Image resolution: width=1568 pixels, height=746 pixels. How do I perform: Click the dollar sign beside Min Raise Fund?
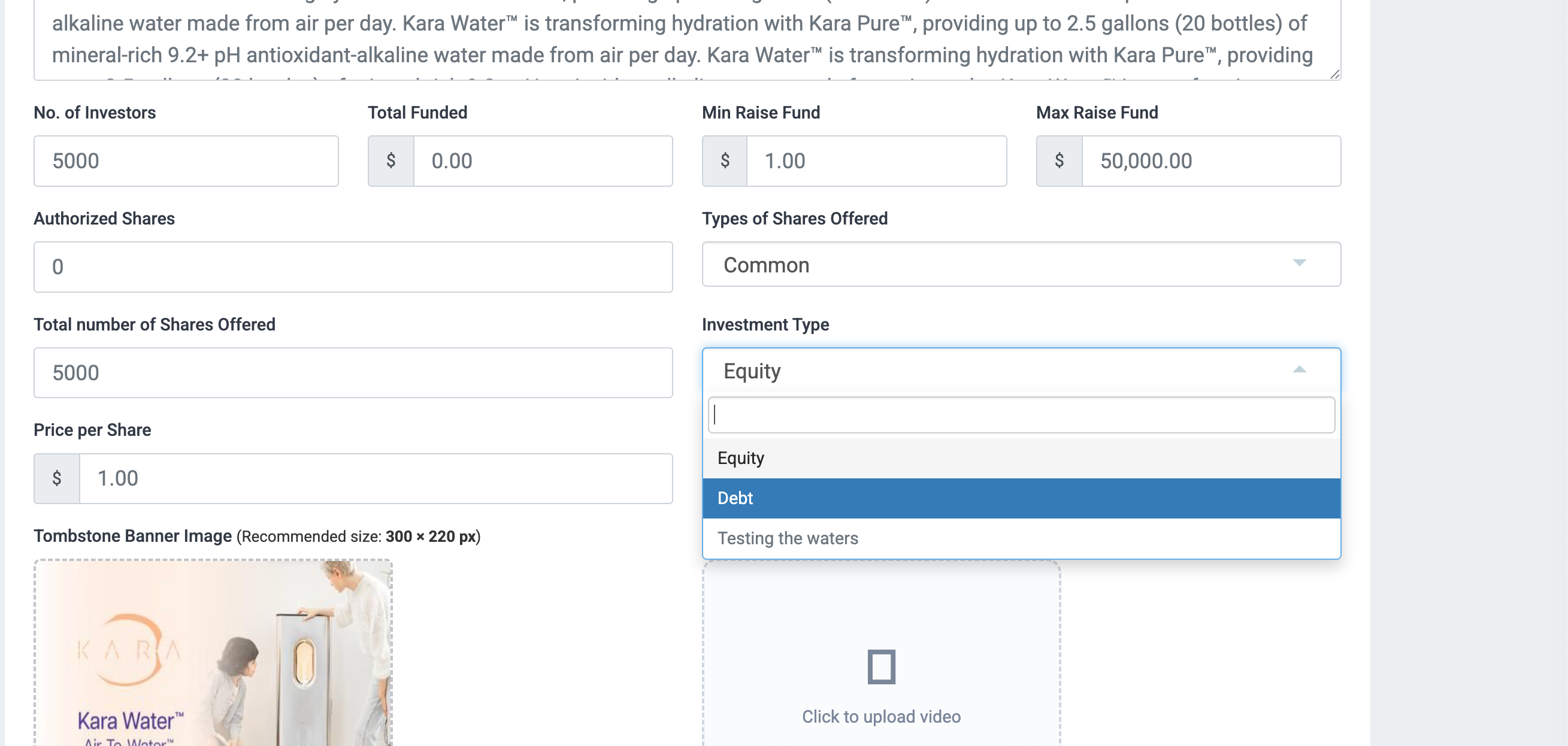724,160
